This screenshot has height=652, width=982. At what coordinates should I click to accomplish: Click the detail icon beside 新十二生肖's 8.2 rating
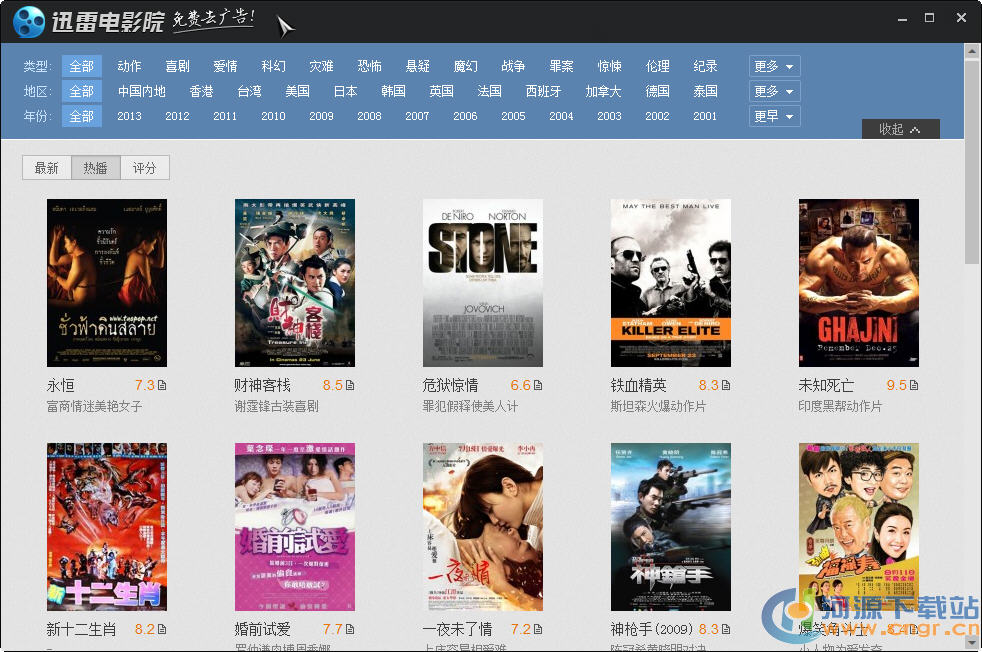(x=162, y=629)
